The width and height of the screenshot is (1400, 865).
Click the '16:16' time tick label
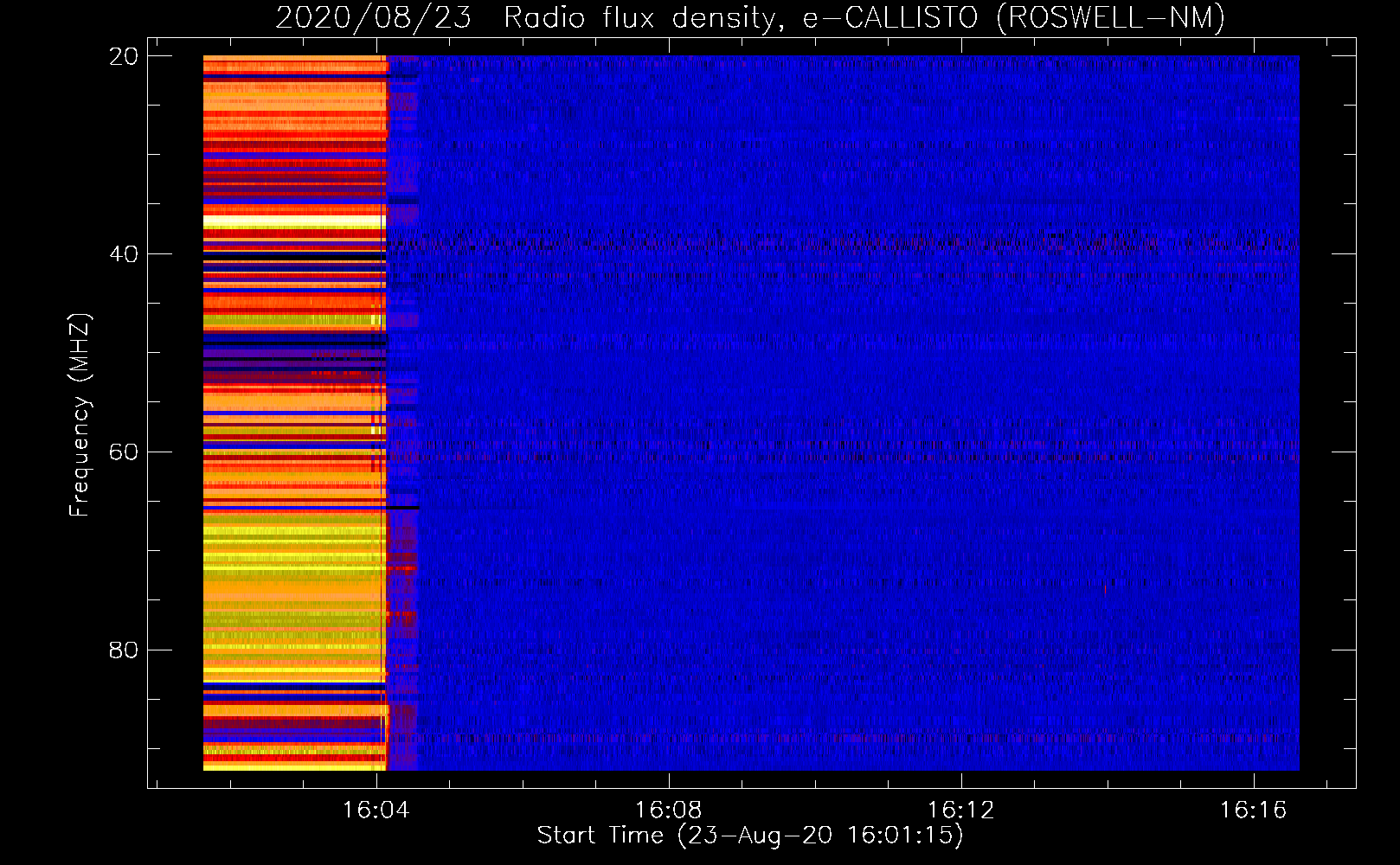[x=1253, y=811]
